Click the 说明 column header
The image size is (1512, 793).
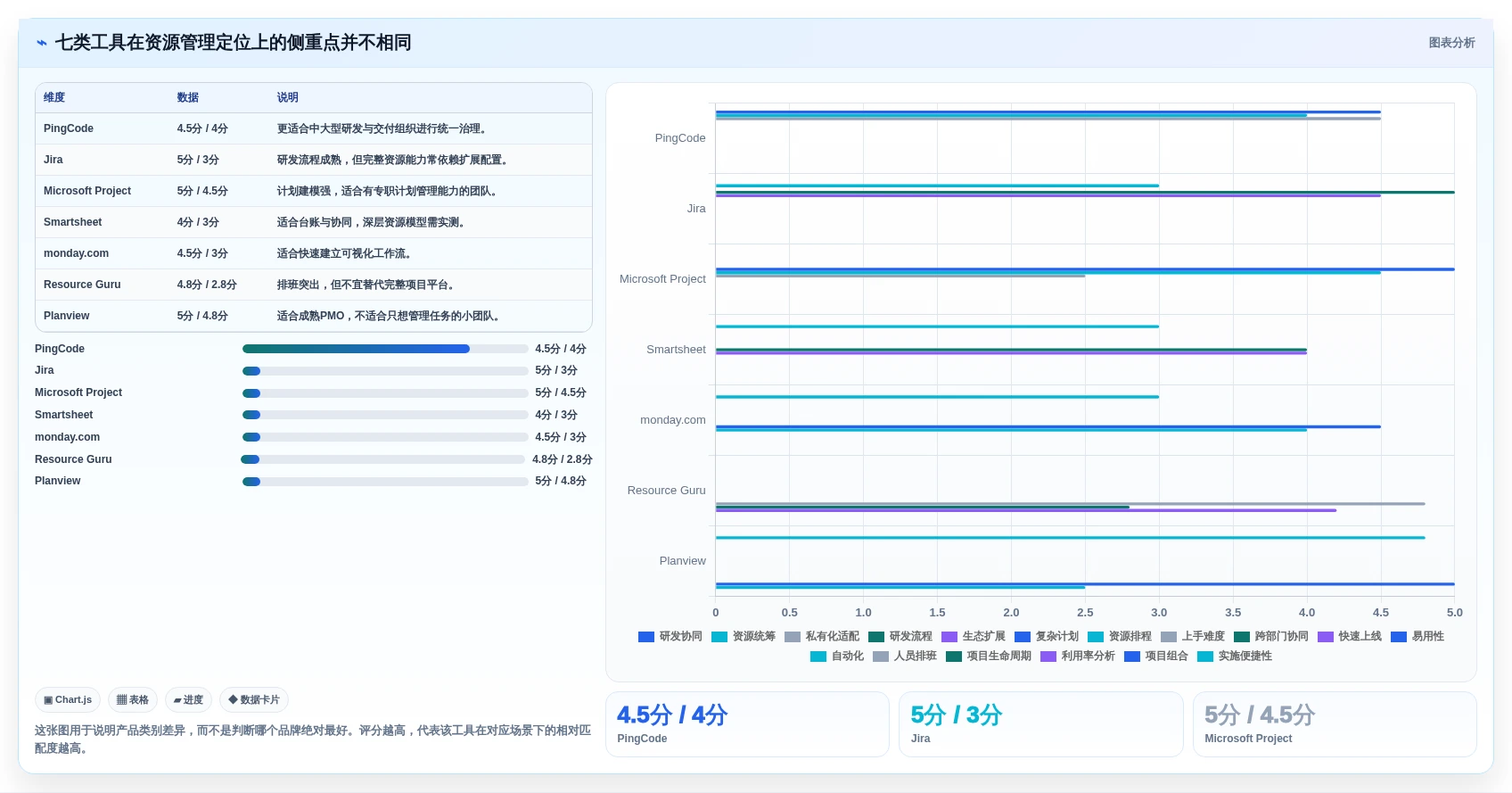287,97
